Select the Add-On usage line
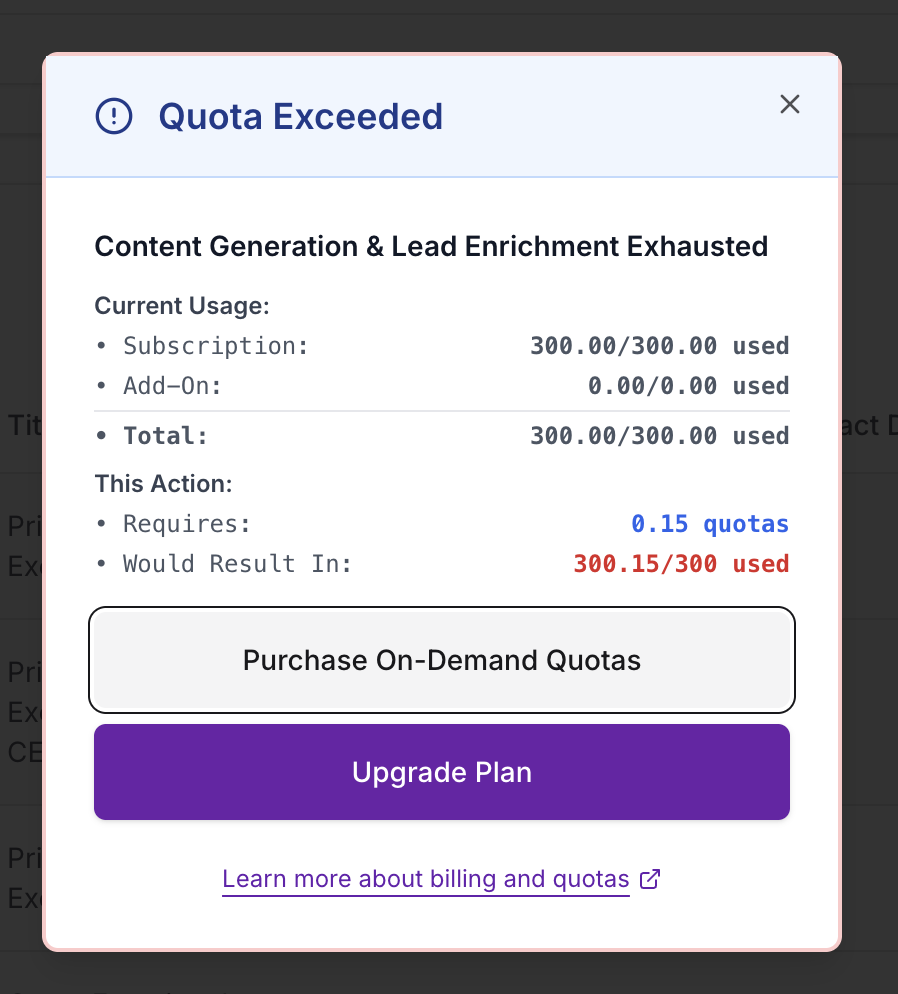The image size is (898, 994). click(175, 386)
